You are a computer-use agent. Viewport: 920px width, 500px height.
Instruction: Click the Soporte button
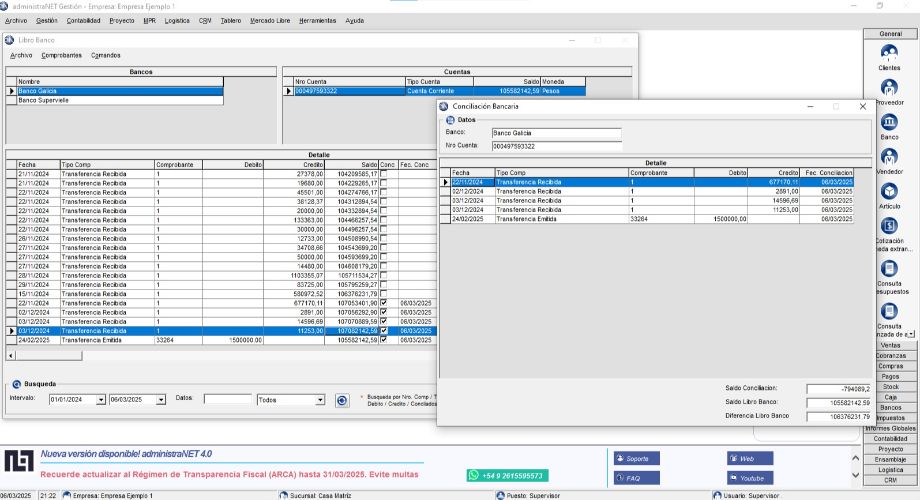click(x=637, y=458)
